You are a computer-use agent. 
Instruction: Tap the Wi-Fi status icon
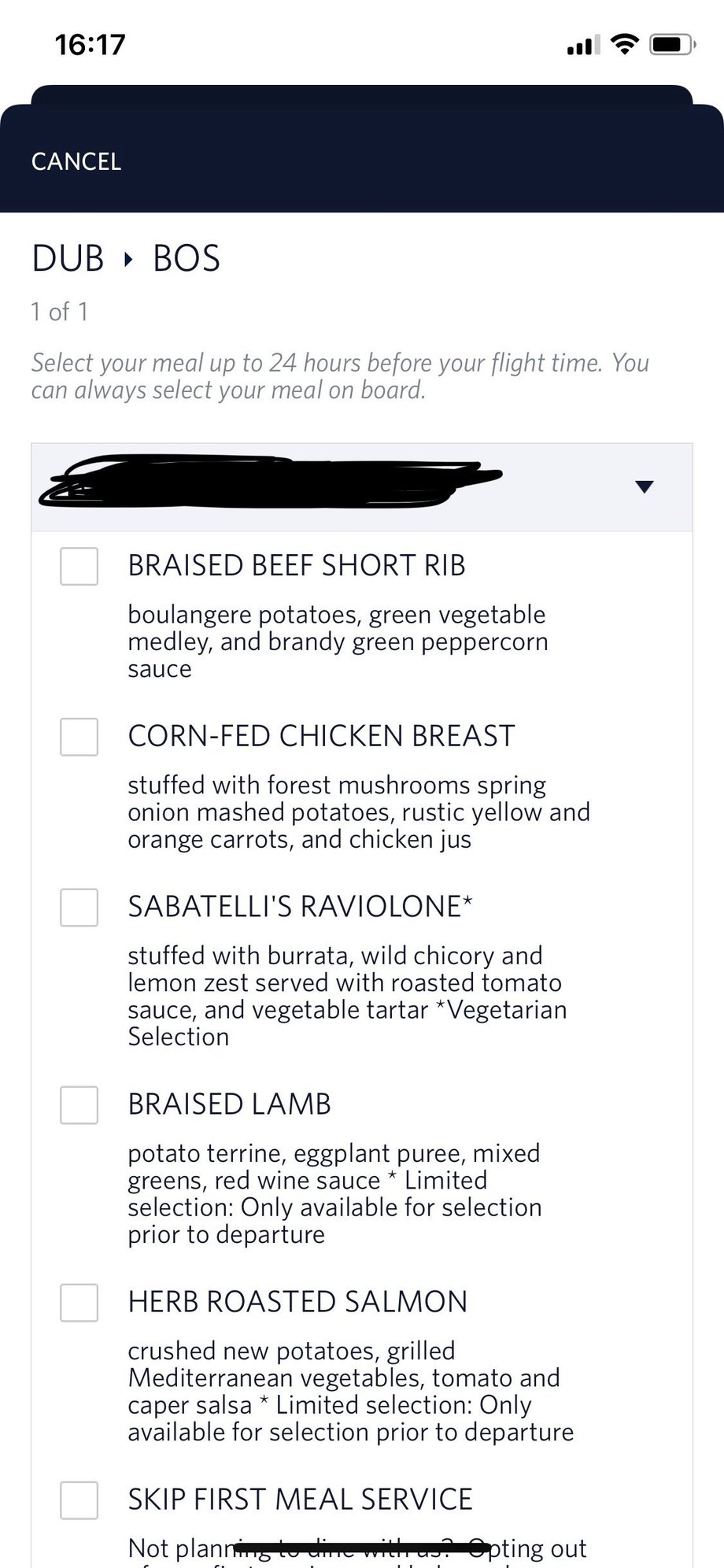[x=625, y=45]
